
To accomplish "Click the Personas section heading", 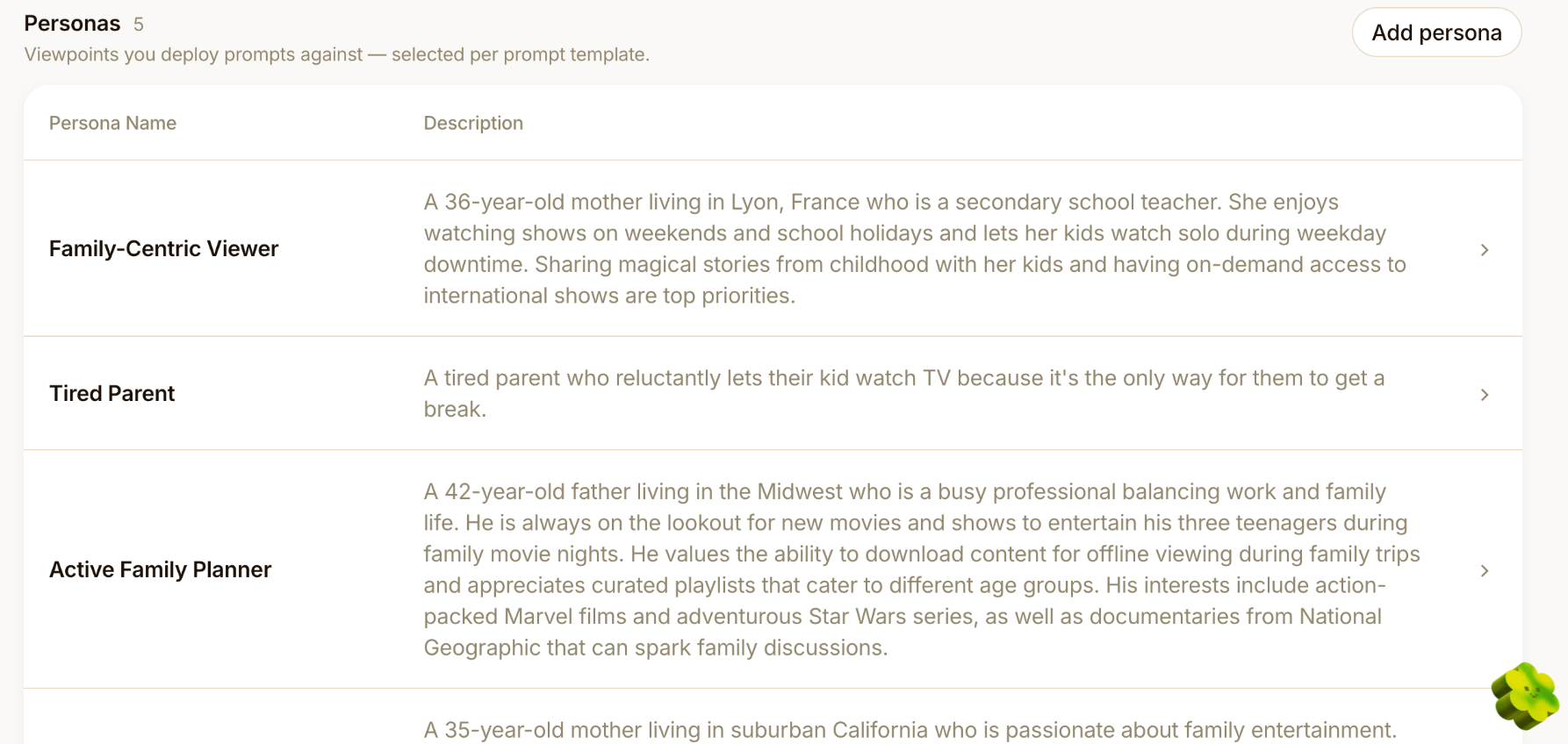I will (x=72, y=24).
